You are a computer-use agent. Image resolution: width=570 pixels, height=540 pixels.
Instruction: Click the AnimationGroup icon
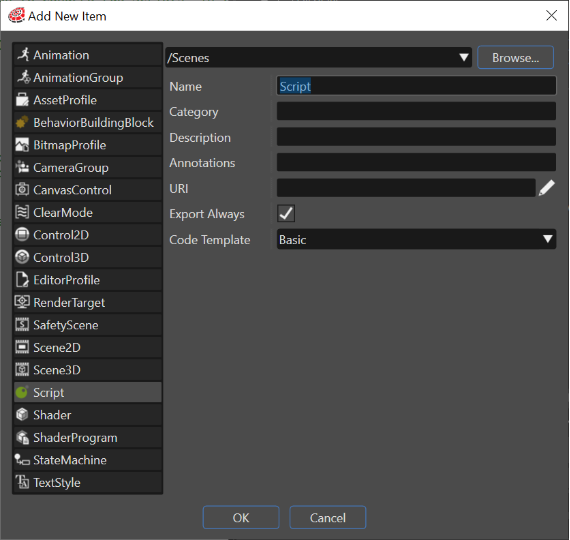pos(23,77)
